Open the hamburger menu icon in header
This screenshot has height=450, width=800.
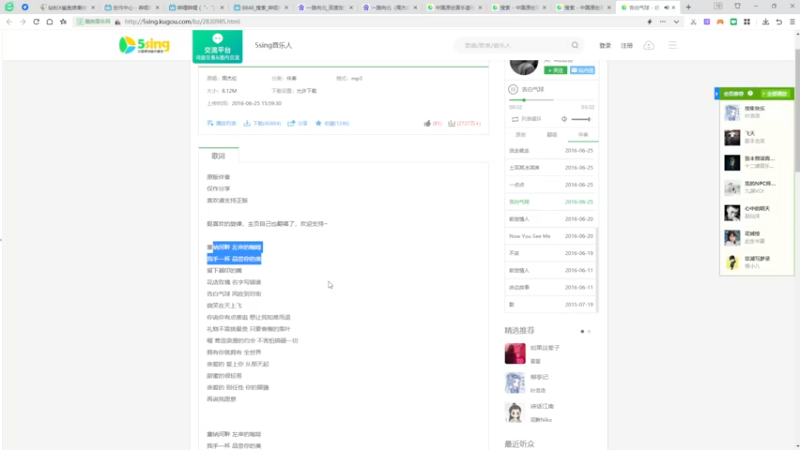tap(673, 45)
